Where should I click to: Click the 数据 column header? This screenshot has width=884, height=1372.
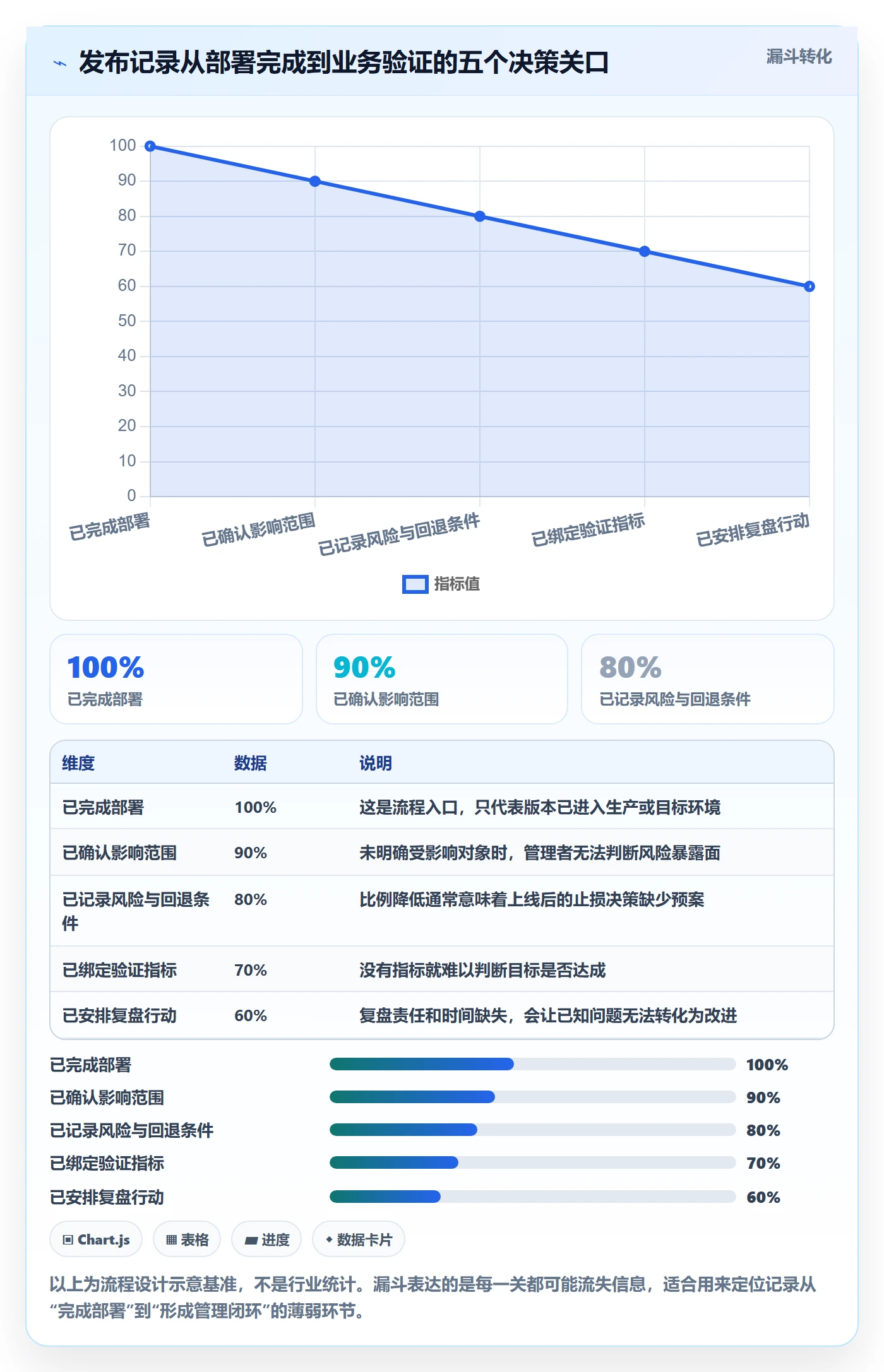point(251,763)
